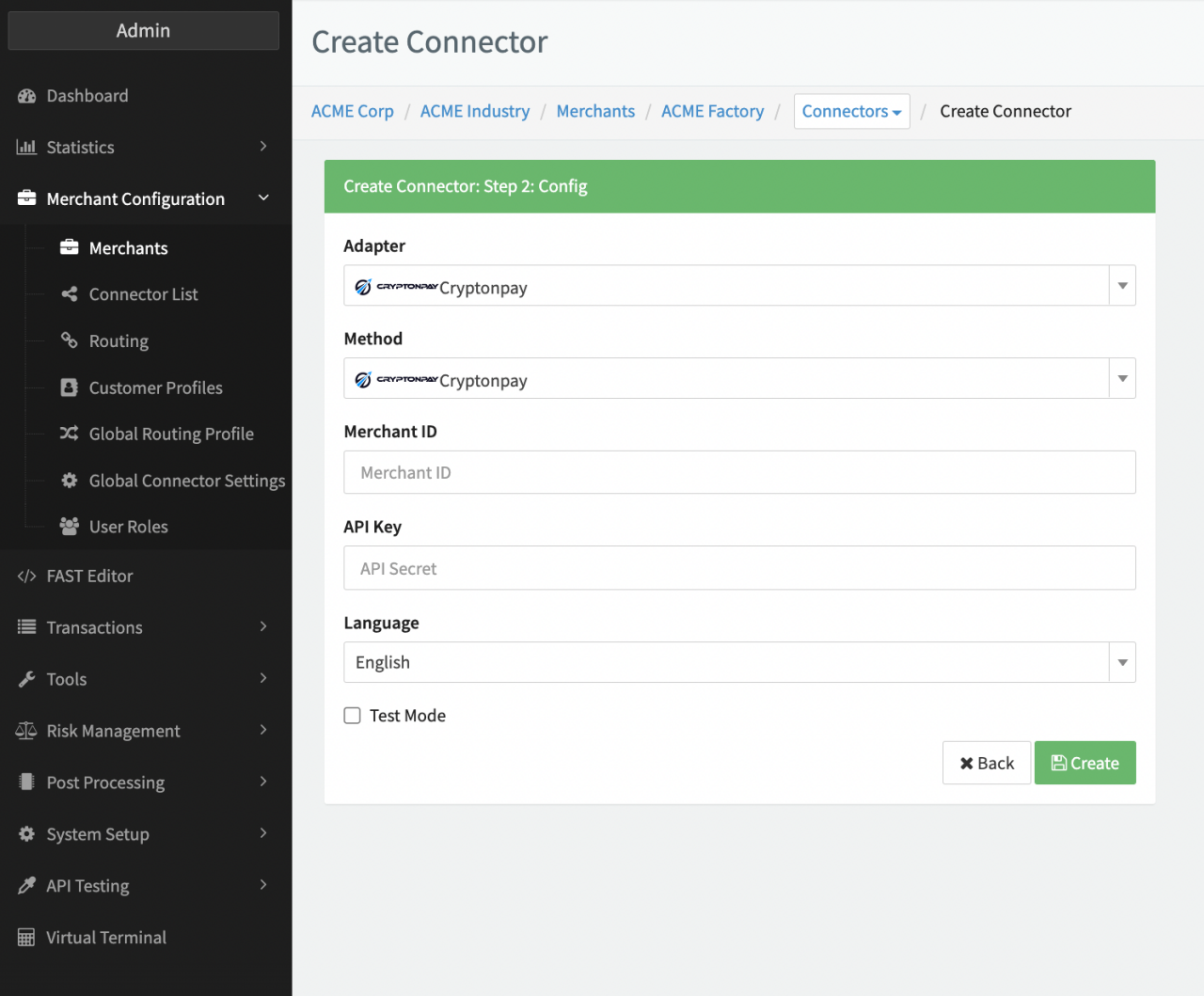Go to ACME Corp breadcrumb link
1204x996 pixels.
[352, 112]
